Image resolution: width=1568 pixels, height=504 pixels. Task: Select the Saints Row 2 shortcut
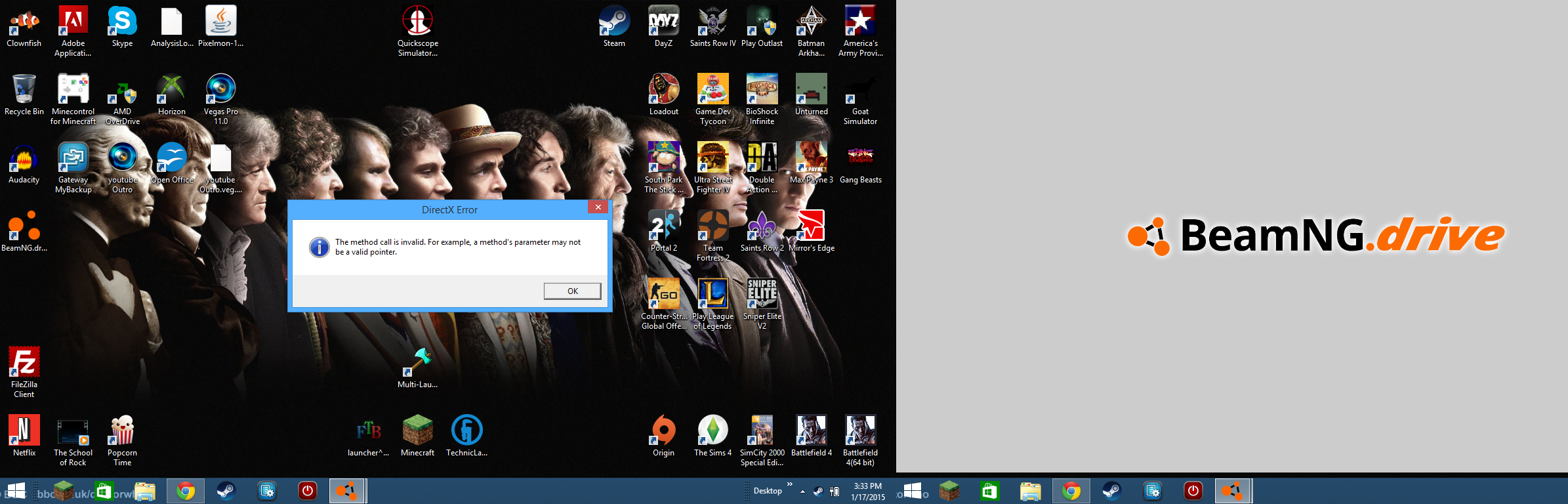(x=762, y=232)
